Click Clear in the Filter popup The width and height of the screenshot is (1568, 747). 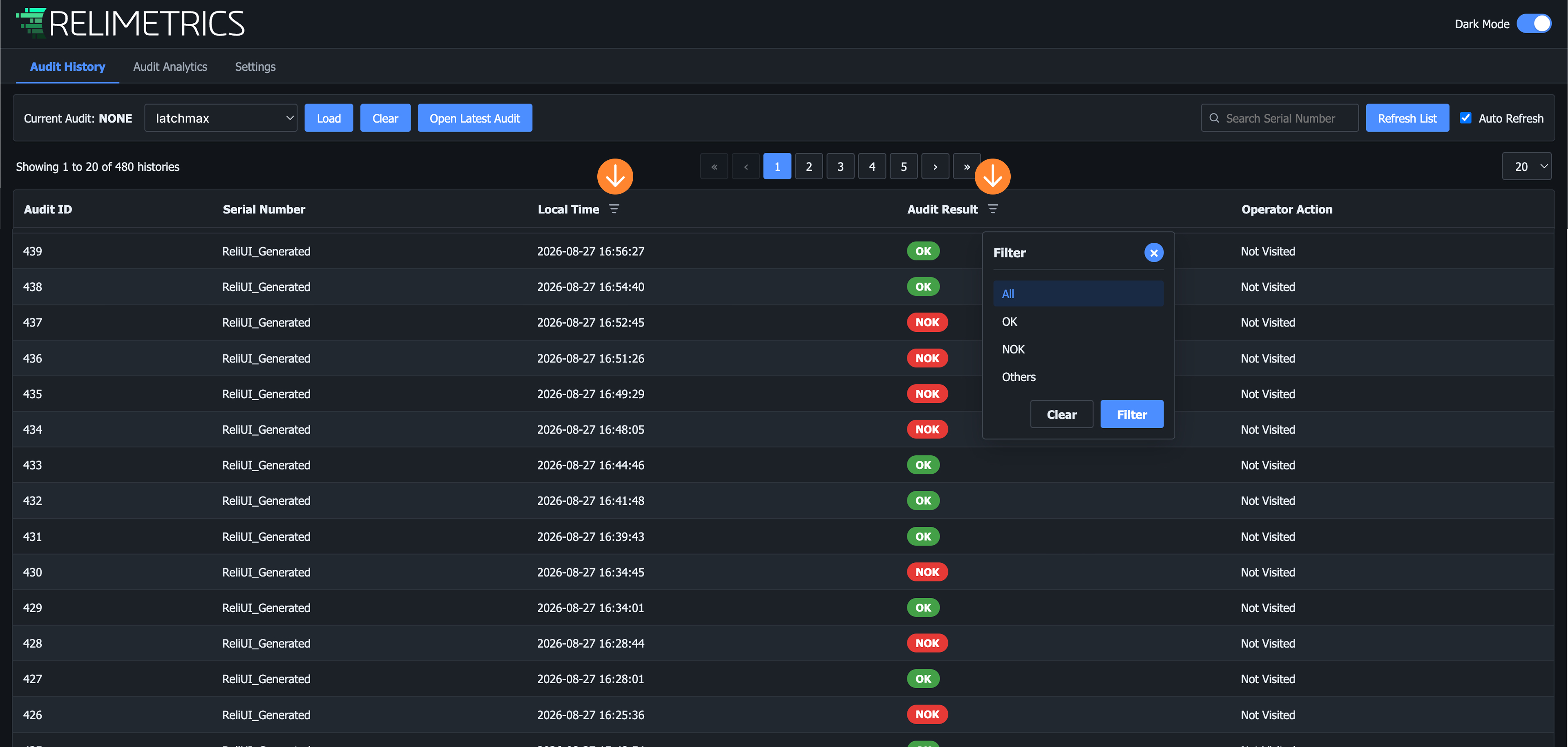pyautogui.click(x=1061, y=414)
